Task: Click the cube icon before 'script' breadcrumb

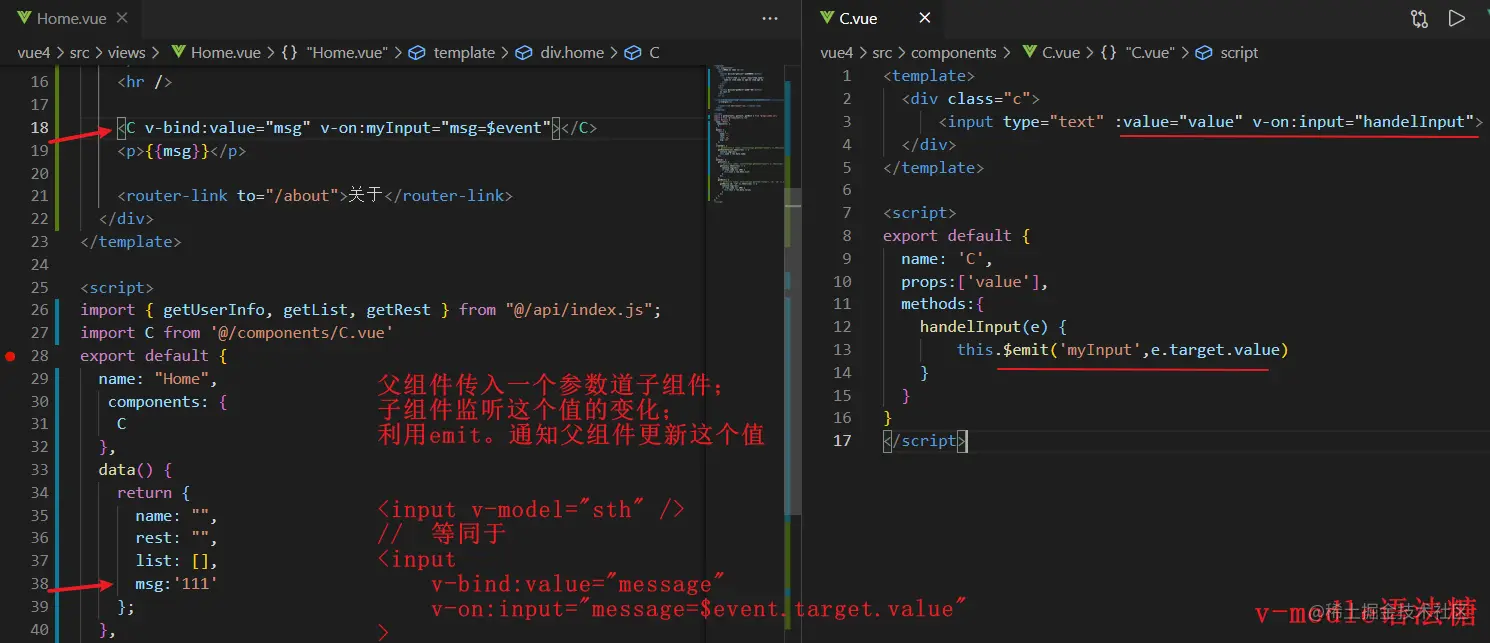Action: pyautogui.click(x=1205, y=53)
